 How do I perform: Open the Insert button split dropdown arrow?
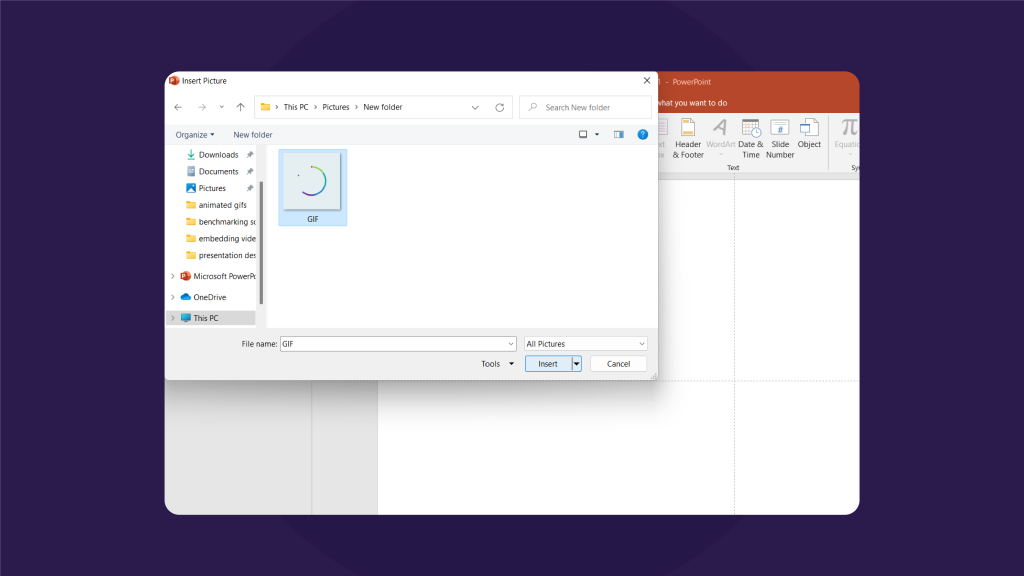click(576, 363)
